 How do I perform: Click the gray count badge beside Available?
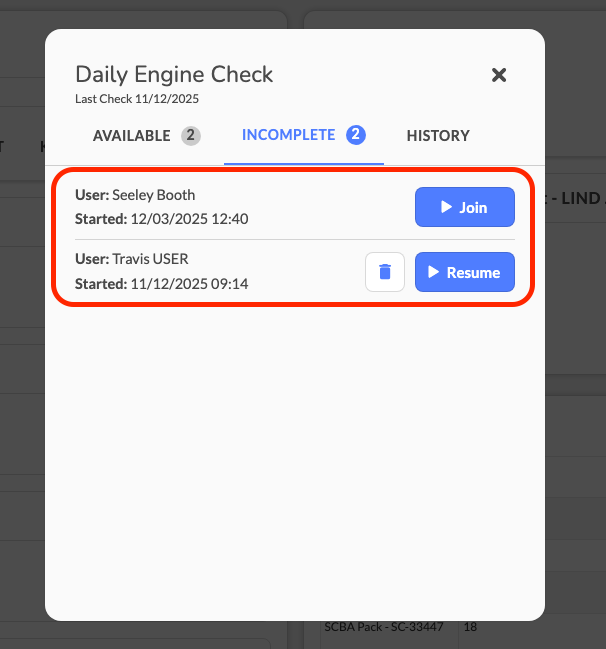(190, 136)
